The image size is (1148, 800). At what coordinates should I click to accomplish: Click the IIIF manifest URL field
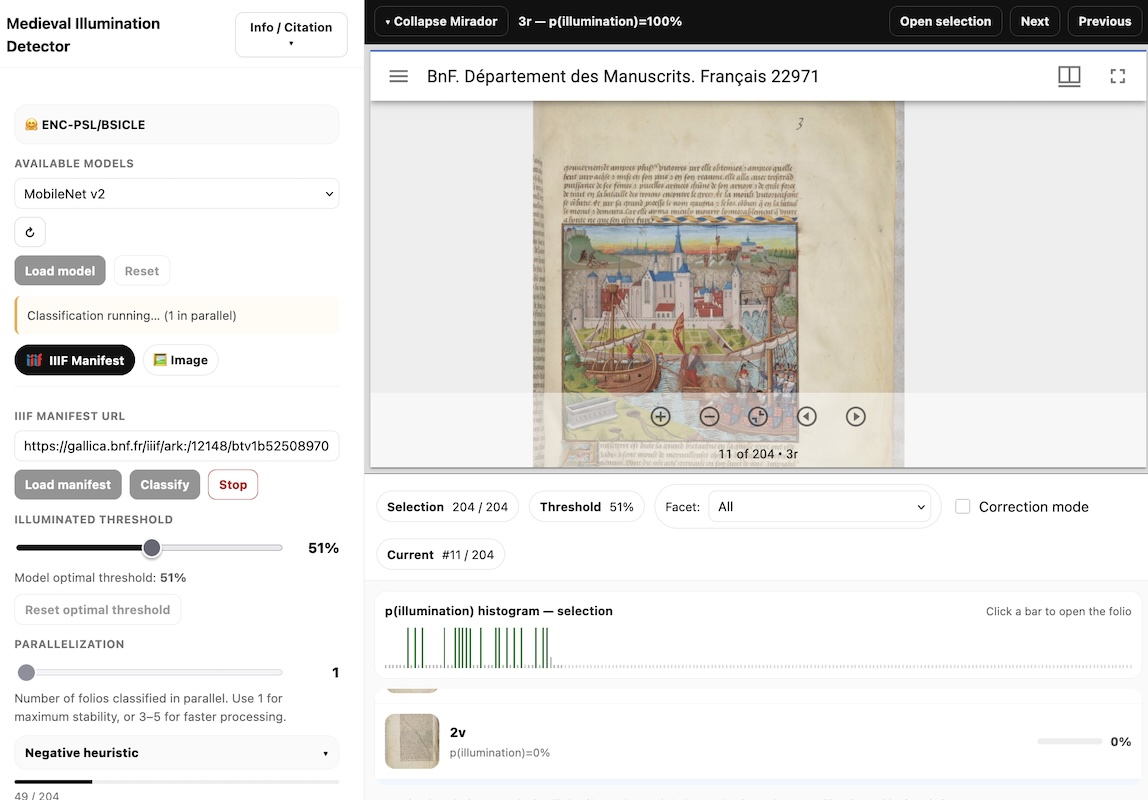176,446
